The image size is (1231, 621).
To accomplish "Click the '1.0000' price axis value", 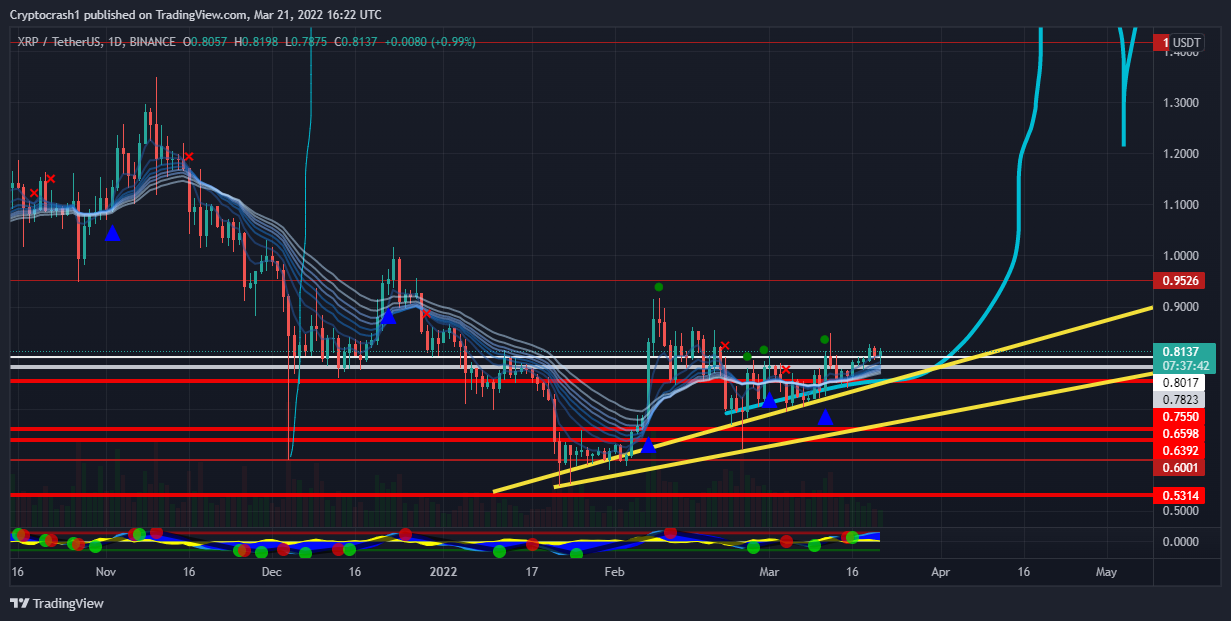I will coord(1180,256).
